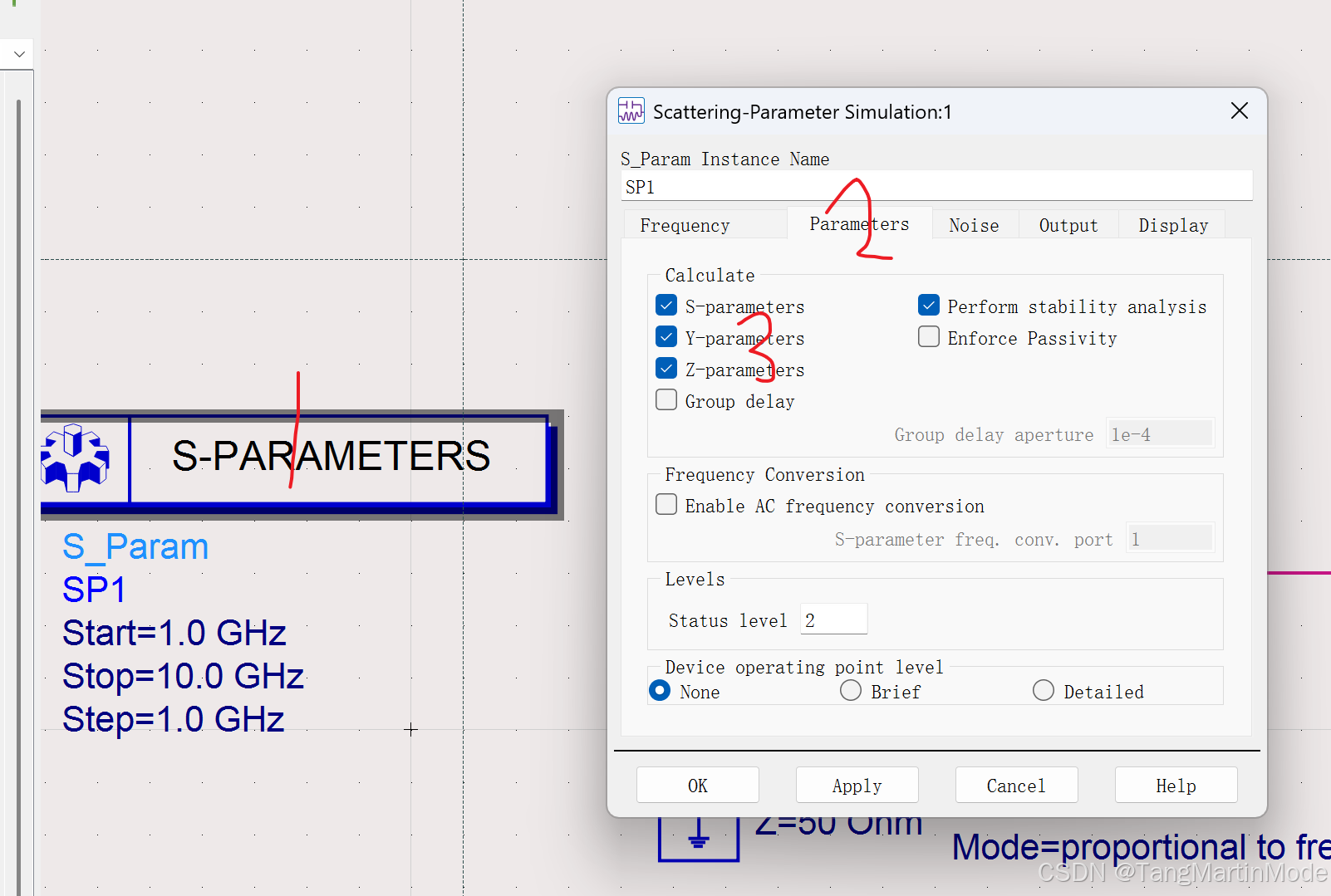
Task: Uncheck the Y-parameters checkbox
Action: pos(666,337)
